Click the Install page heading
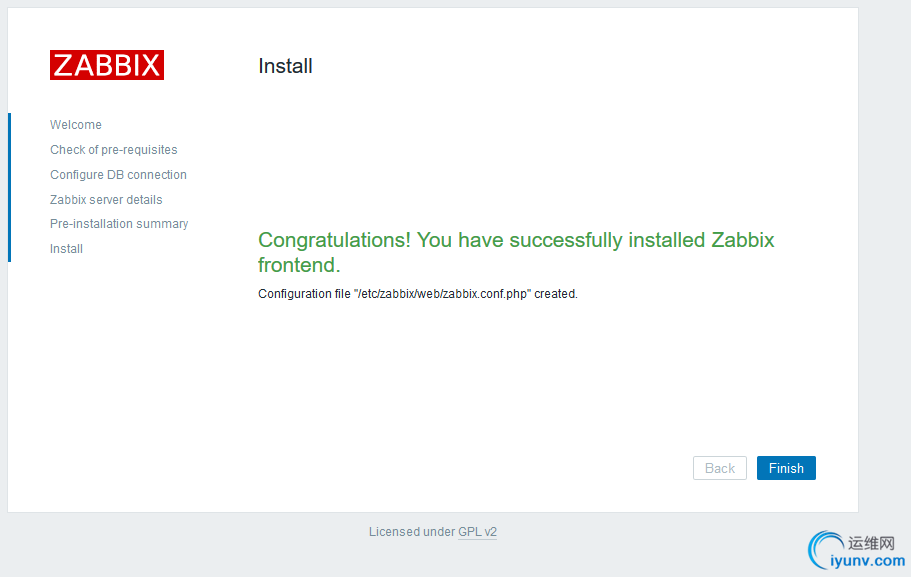911x577 pixels. (x=285, y=66)
